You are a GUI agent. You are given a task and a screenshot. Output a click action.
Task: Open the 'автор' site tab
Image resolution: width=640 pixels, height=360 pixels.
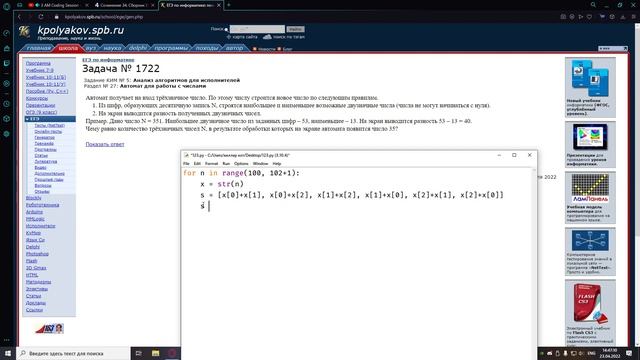[x=234, y=48]
